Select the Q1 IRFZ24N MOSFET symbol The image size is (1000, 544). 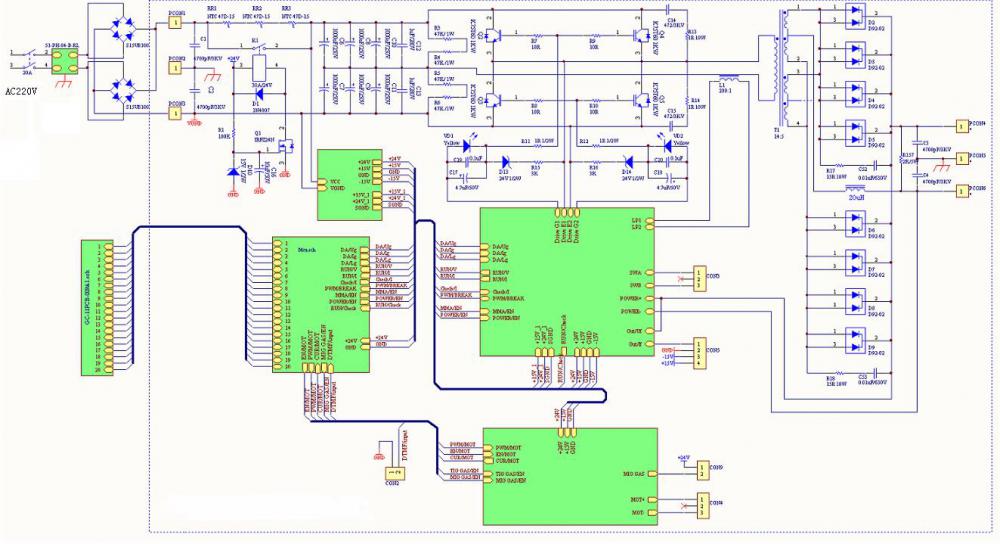286,147
